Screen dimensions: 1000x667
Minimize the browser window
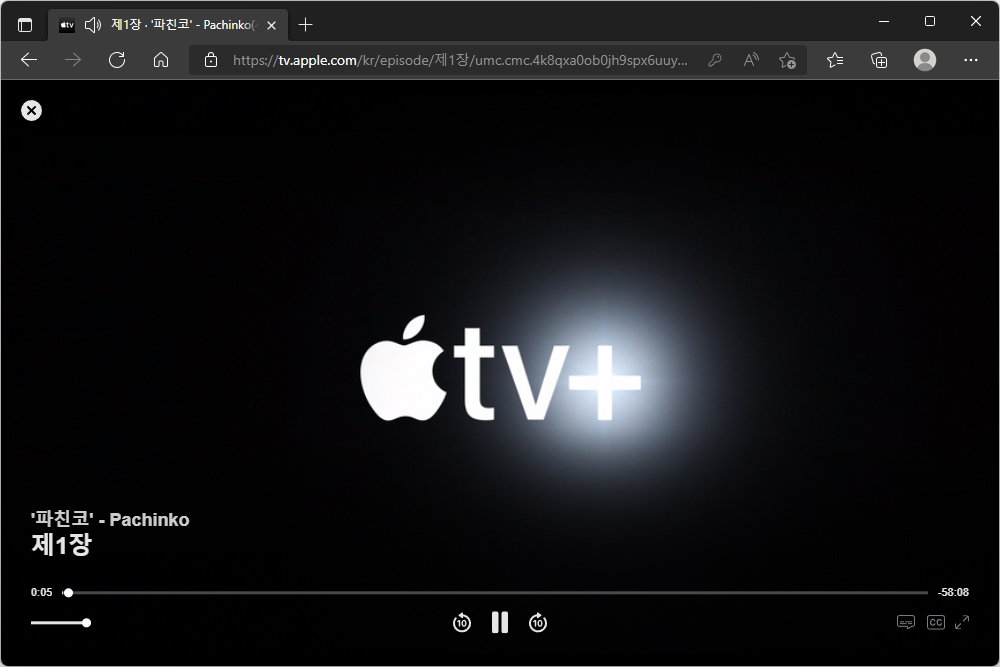(x=884, y=21)
